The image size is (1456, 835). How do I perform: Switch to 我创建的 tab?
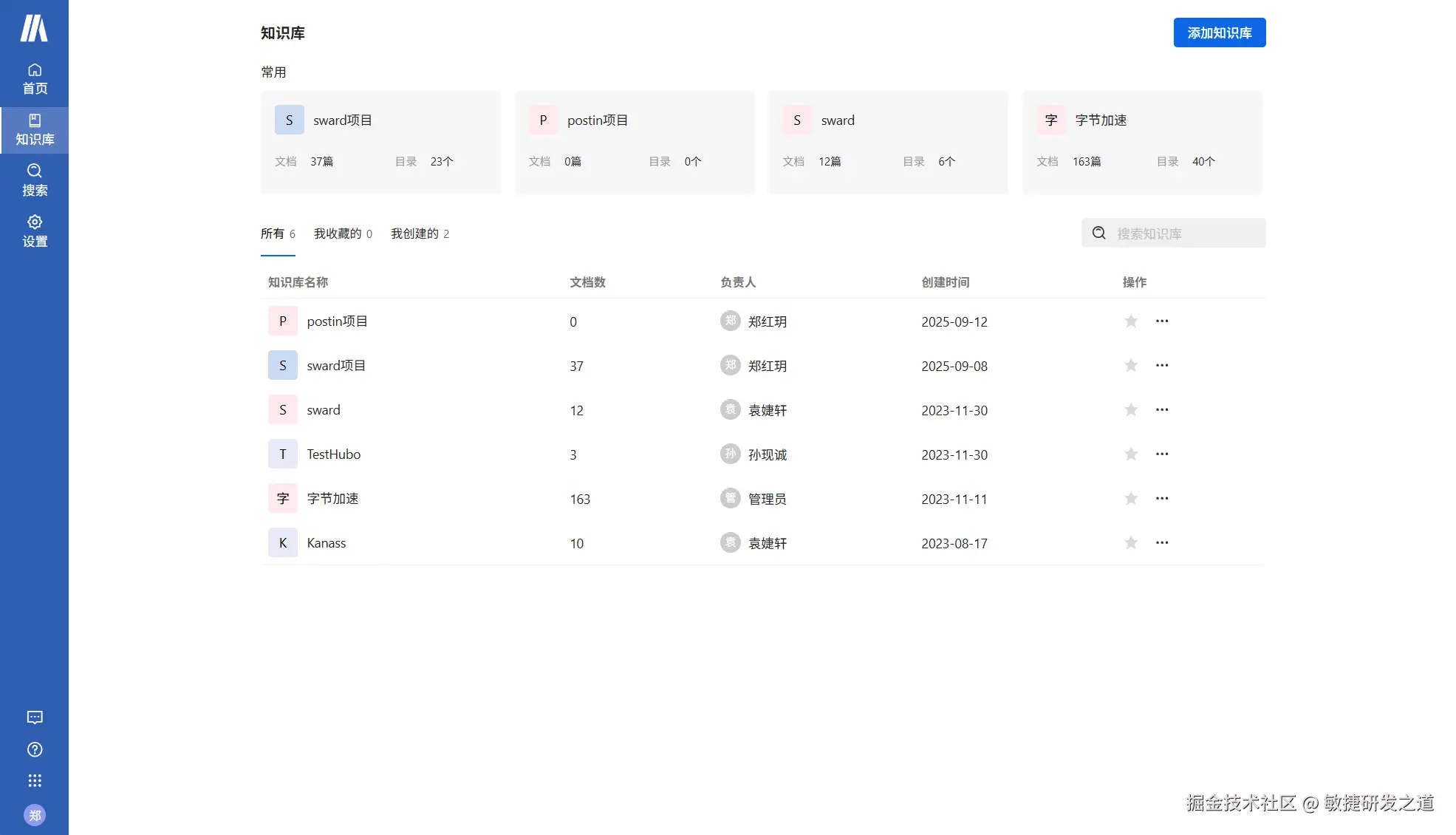[419, 234]
